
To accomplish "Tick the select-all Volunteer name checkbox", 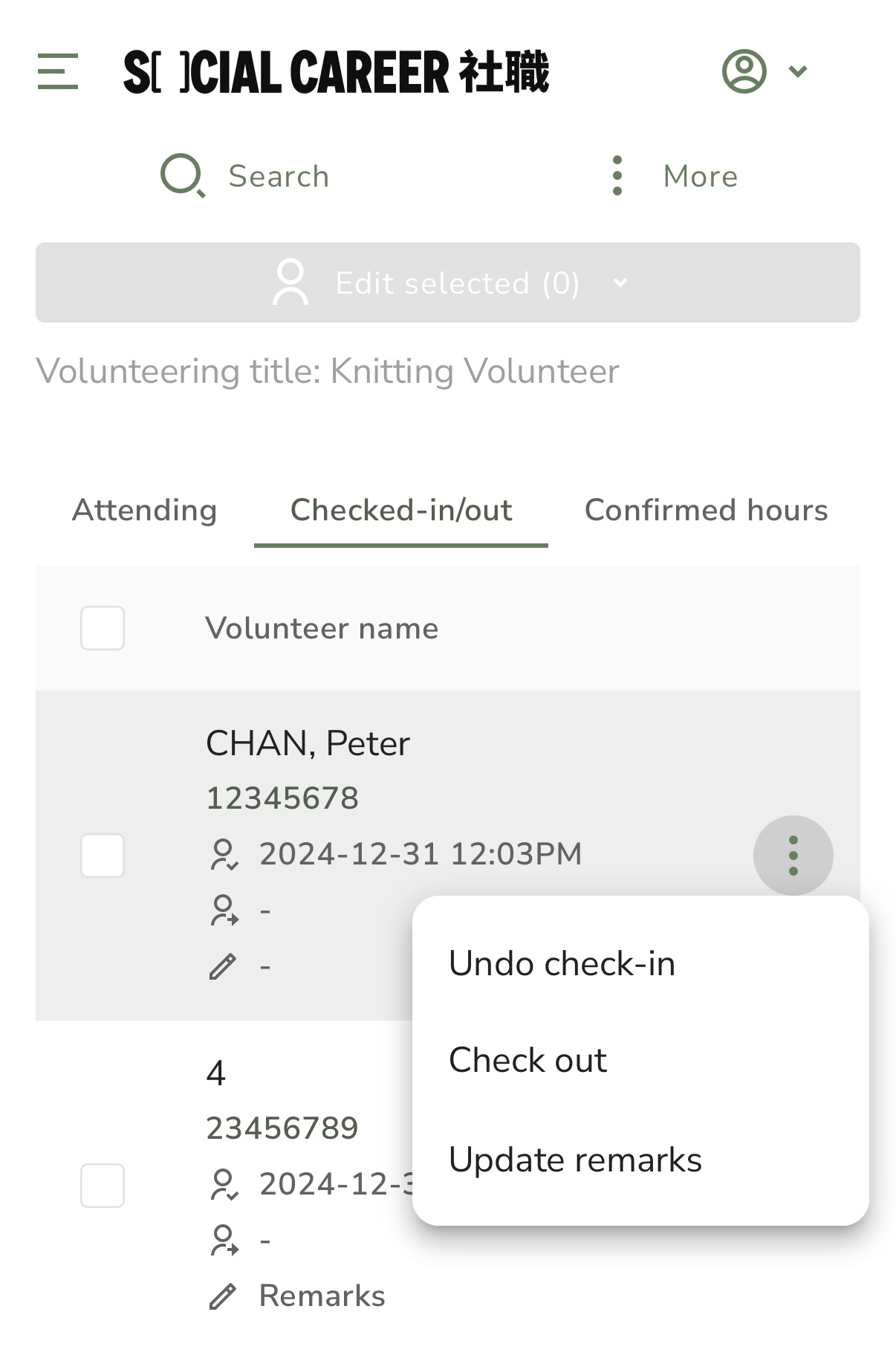I will (103, 628).
